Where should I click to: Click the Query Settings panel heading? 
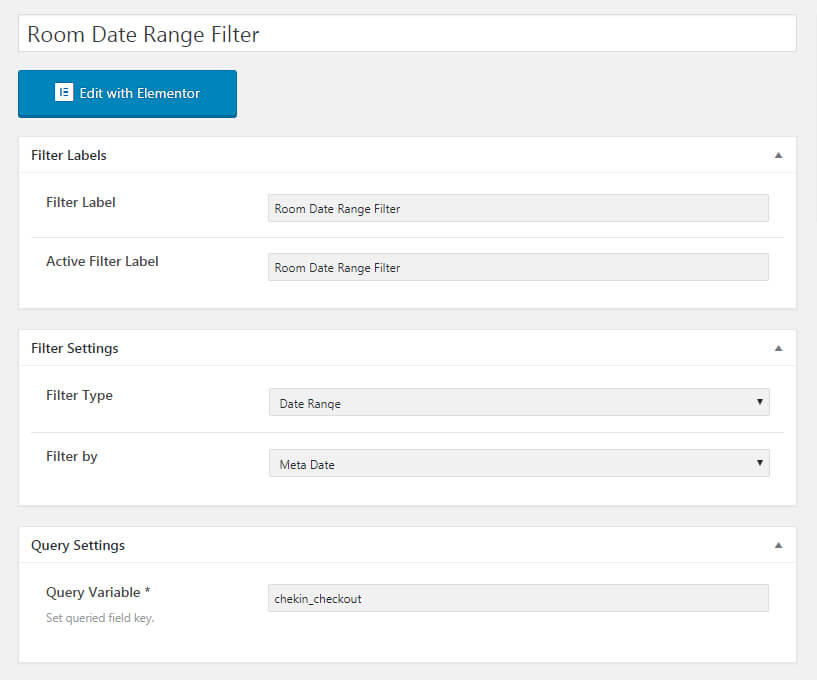click(x=78, y=545)
